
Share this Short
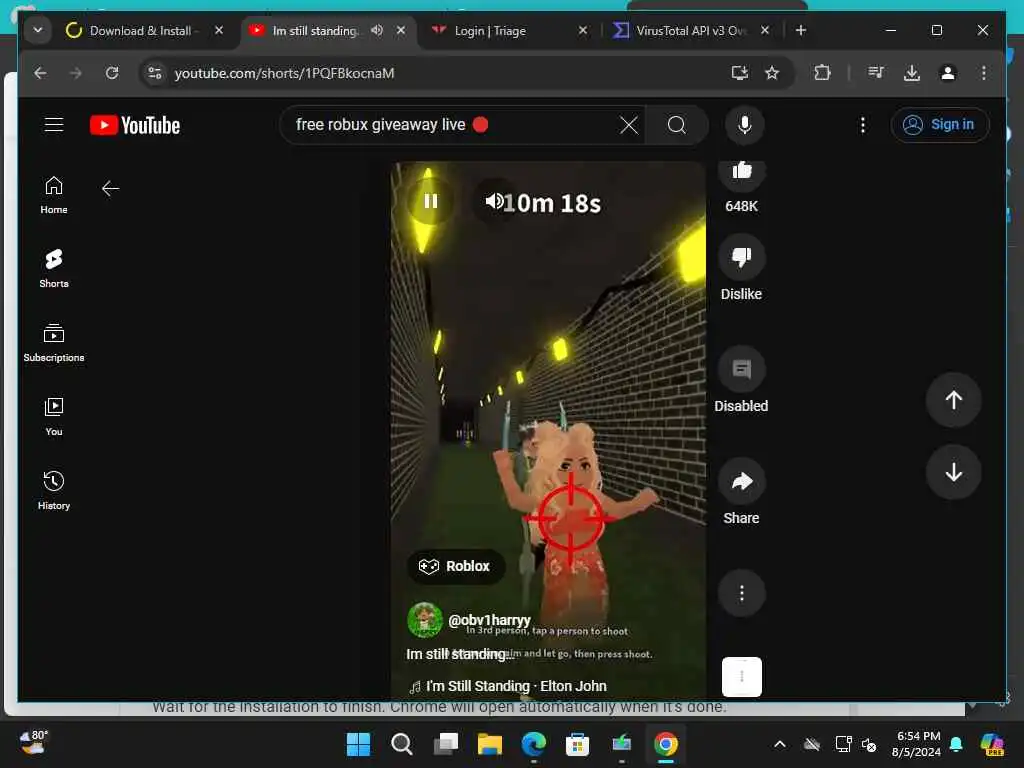click(x=741, y=481)
